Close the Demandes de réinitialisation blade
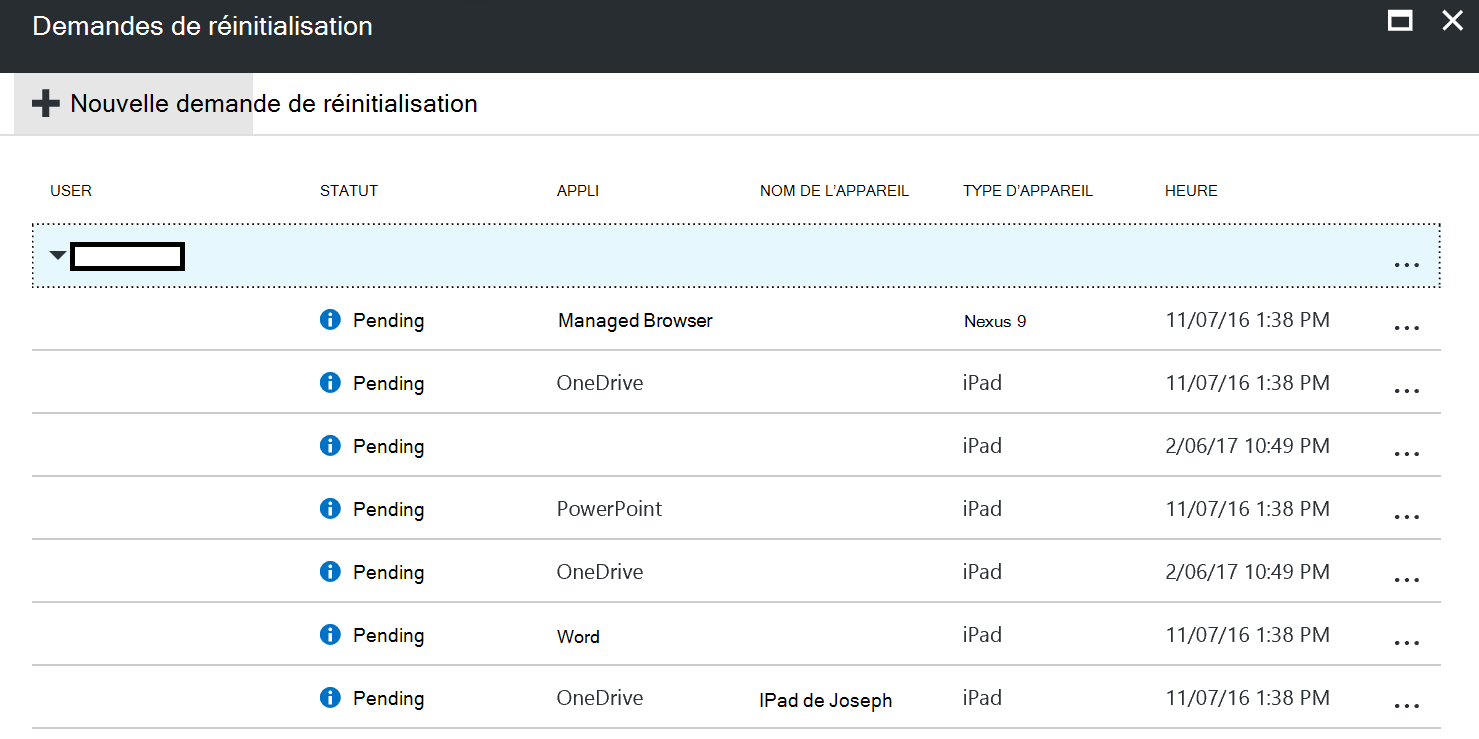This screenshot has width=1479, height=739. click(x=1452, y=20)
